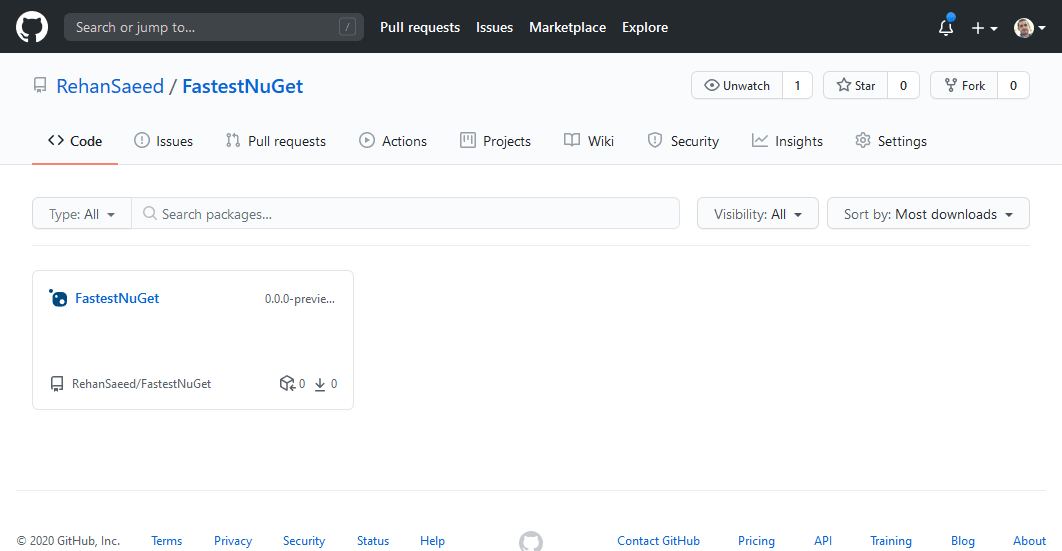Click the NuGet package icon on card

(58, 298)
